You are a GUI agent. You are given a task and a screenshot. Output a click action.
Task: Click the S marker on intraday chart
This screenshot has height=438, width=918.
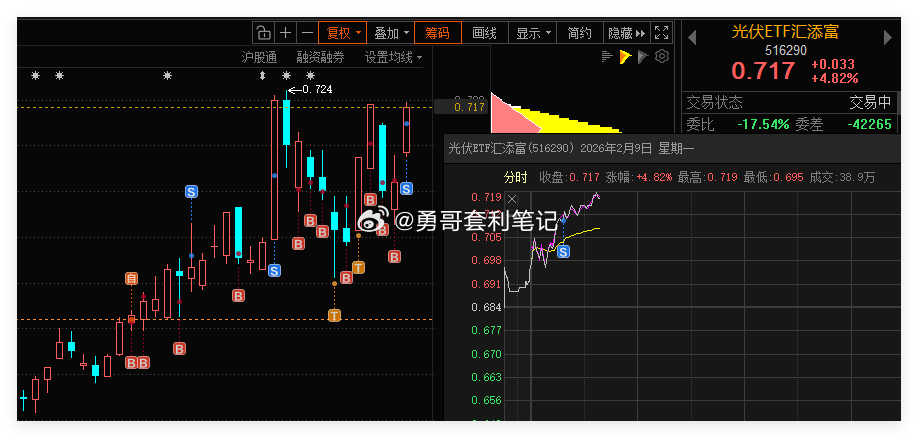click(x=563, y=252)
